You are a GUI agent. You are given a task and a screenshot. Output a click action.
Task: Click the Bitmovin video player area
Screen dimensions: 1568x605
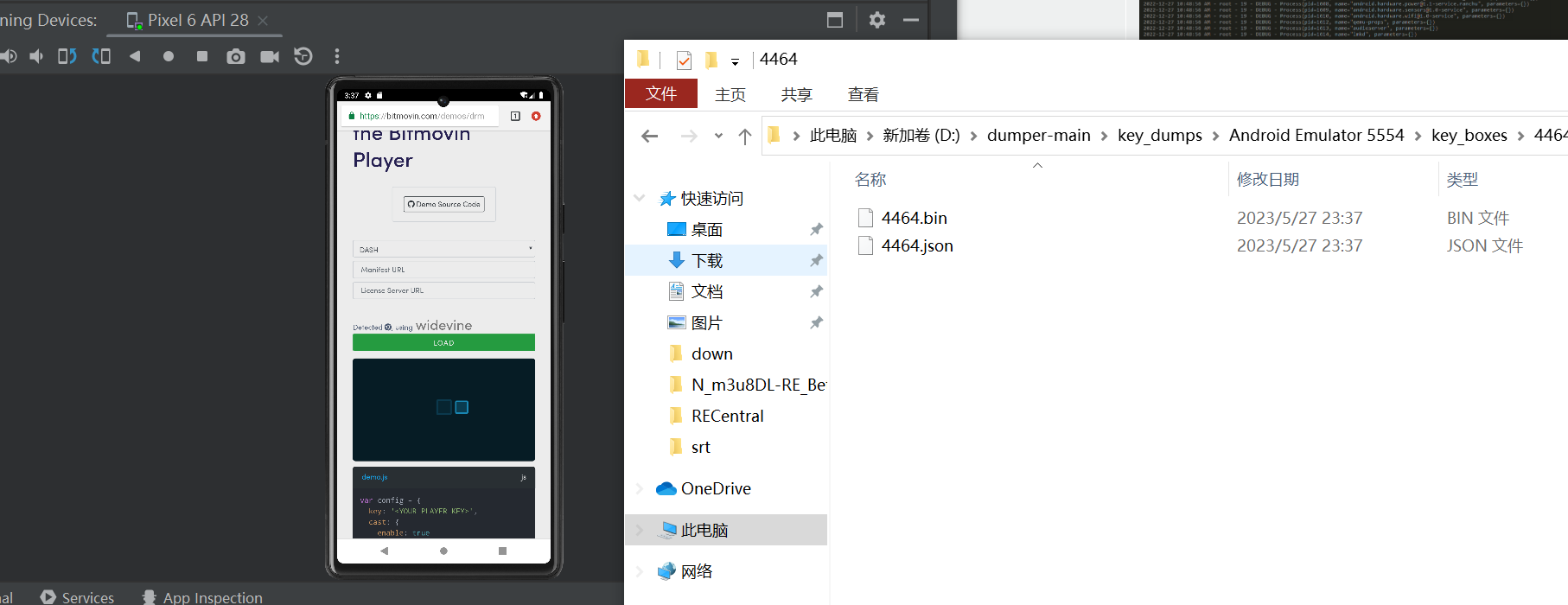pyautogui.click(x=443, y=410)
